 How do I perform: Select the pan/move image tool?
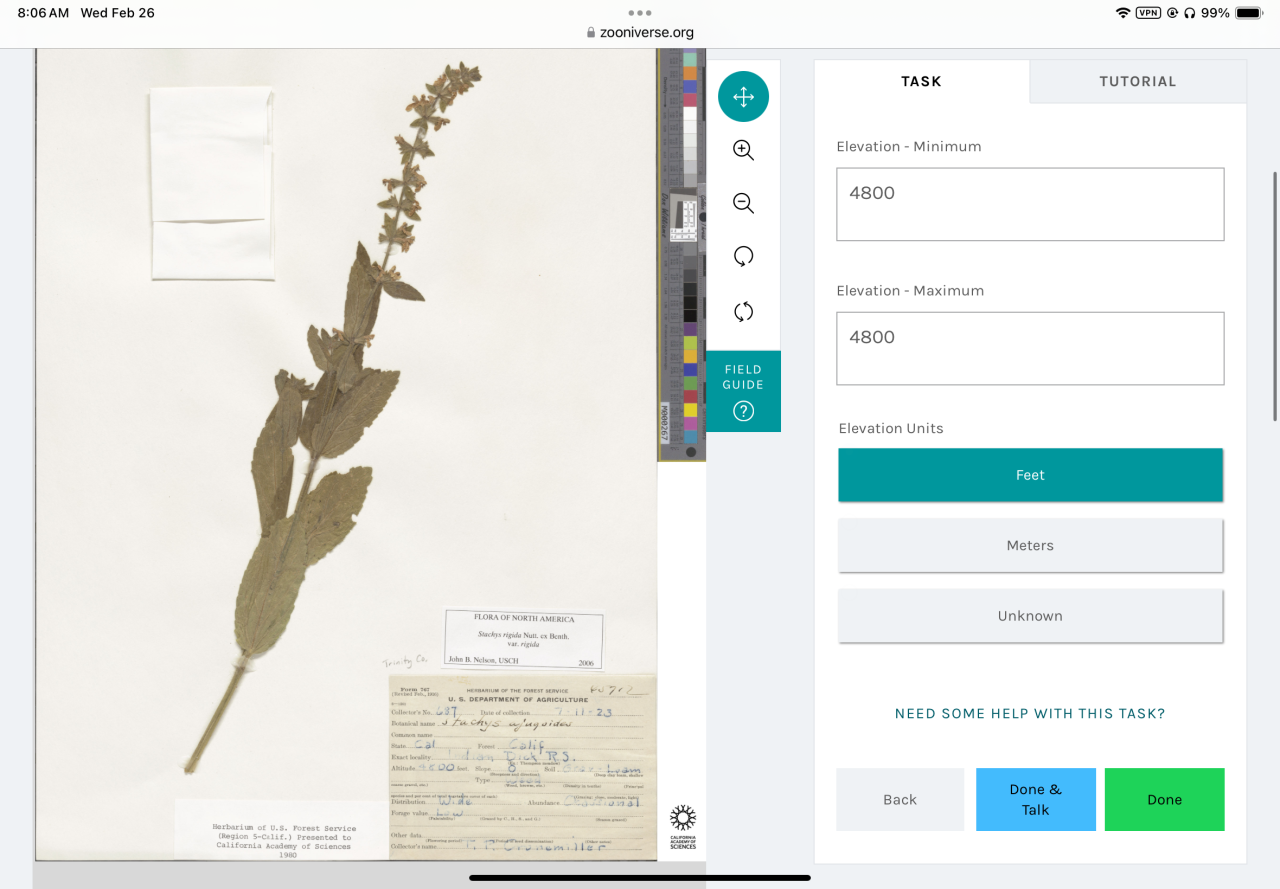743,97
